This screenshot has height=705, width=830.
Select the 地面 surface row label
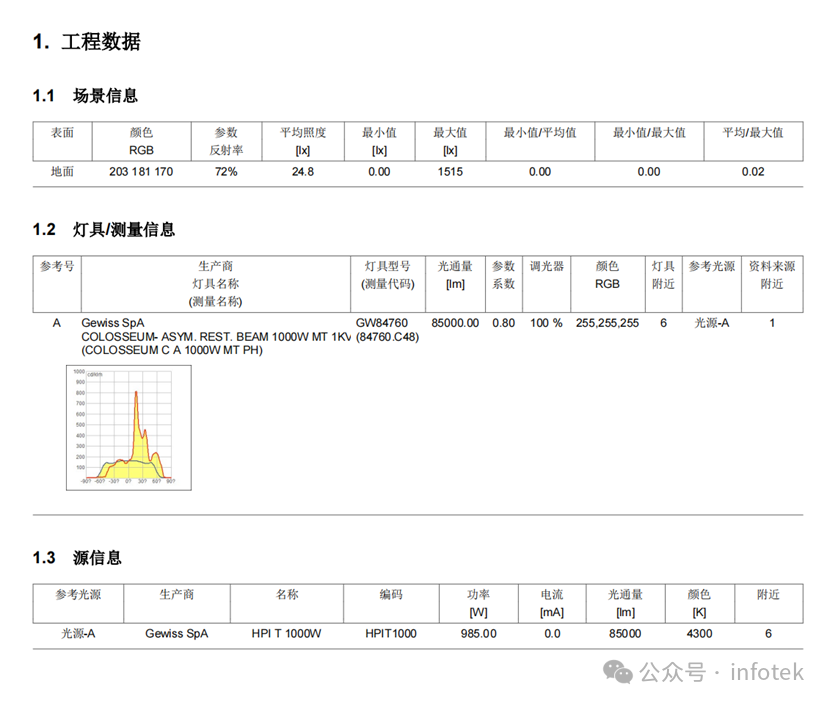(x=60, y=171)
